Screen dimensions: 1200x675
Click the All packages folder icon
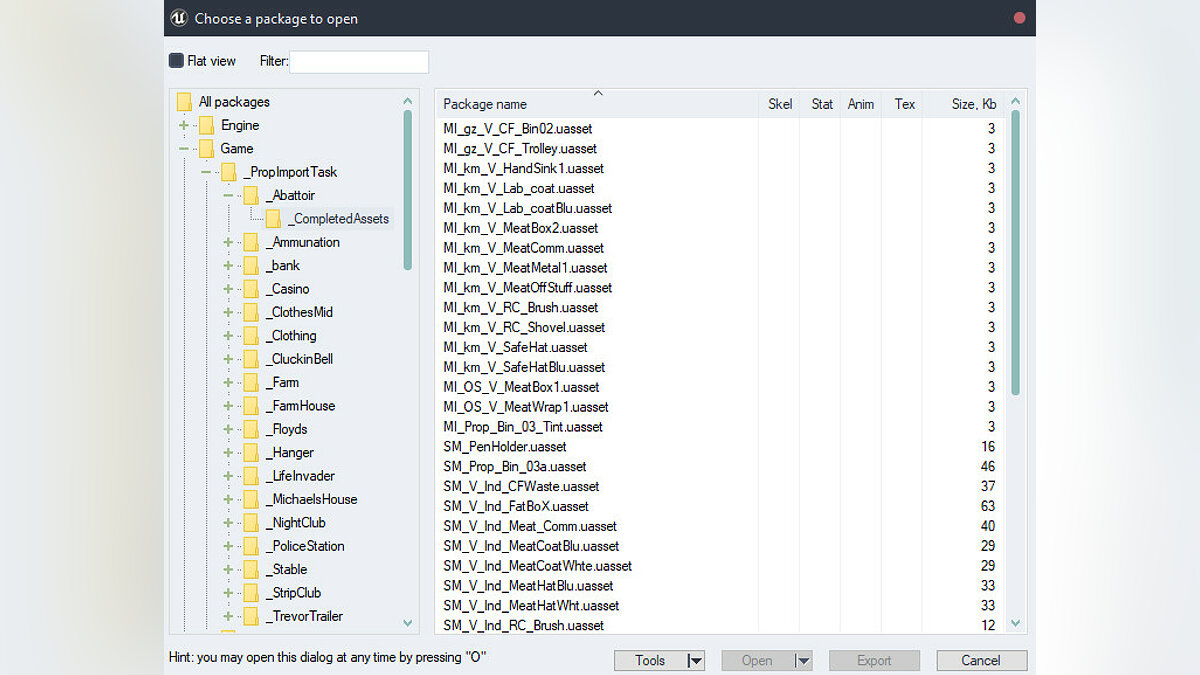[184, 102]
